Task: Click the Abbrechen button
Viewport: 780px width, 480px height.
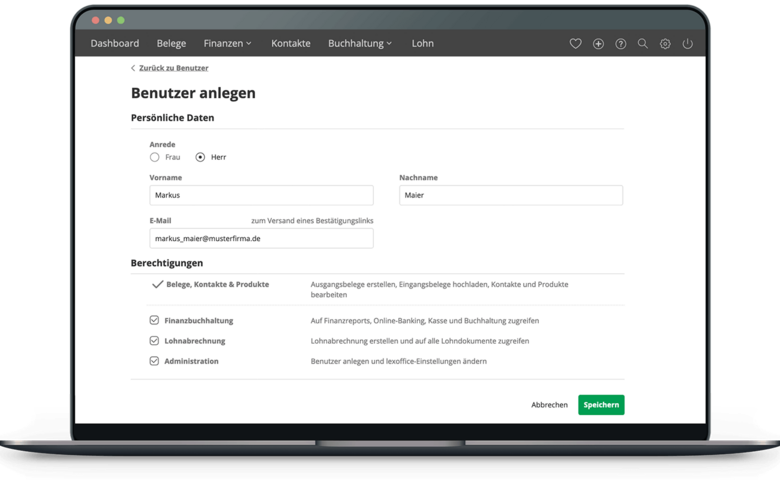Action: [x=549, y=405]
